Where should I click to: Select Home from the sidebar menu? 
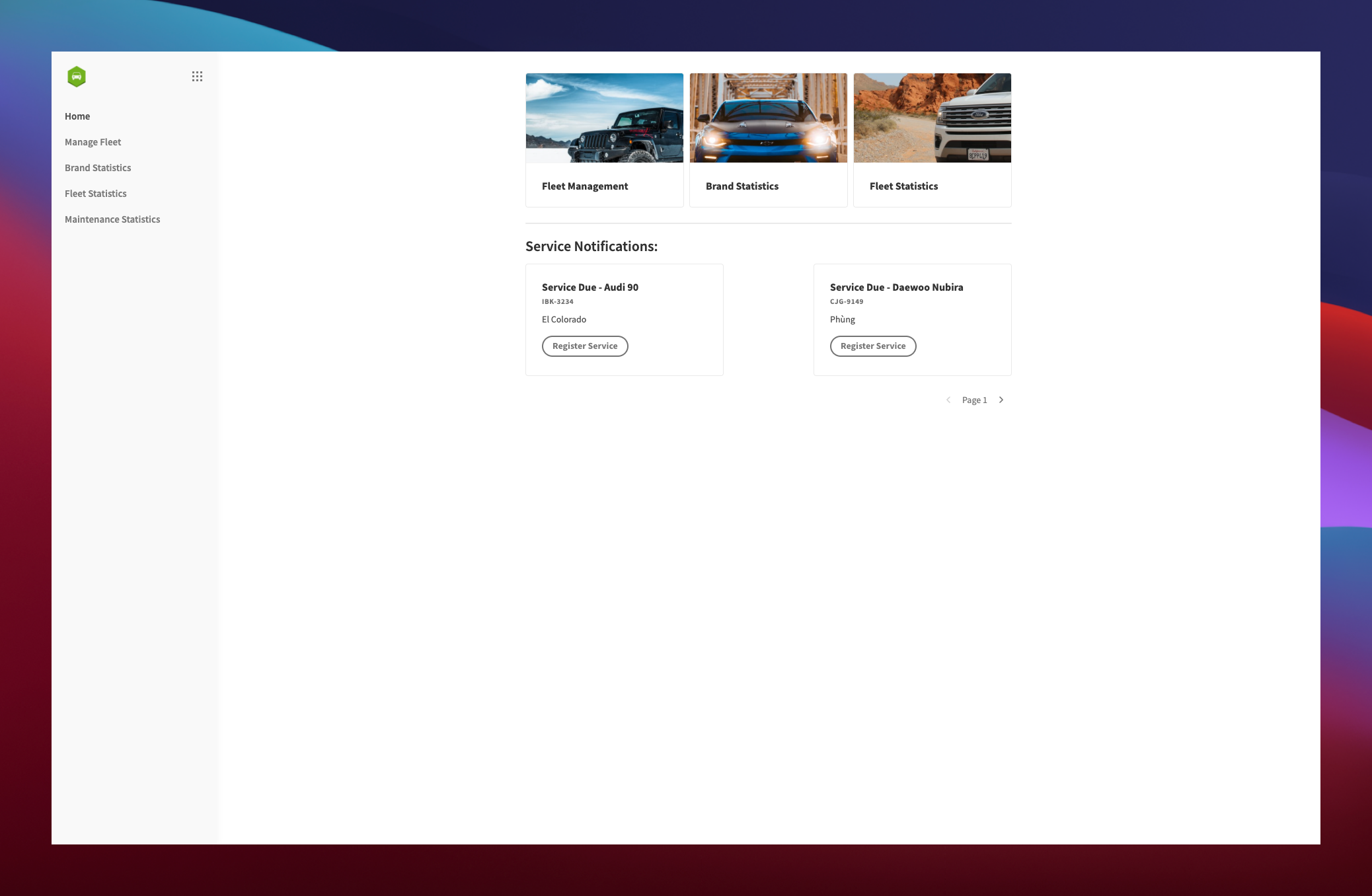[77, 115]
